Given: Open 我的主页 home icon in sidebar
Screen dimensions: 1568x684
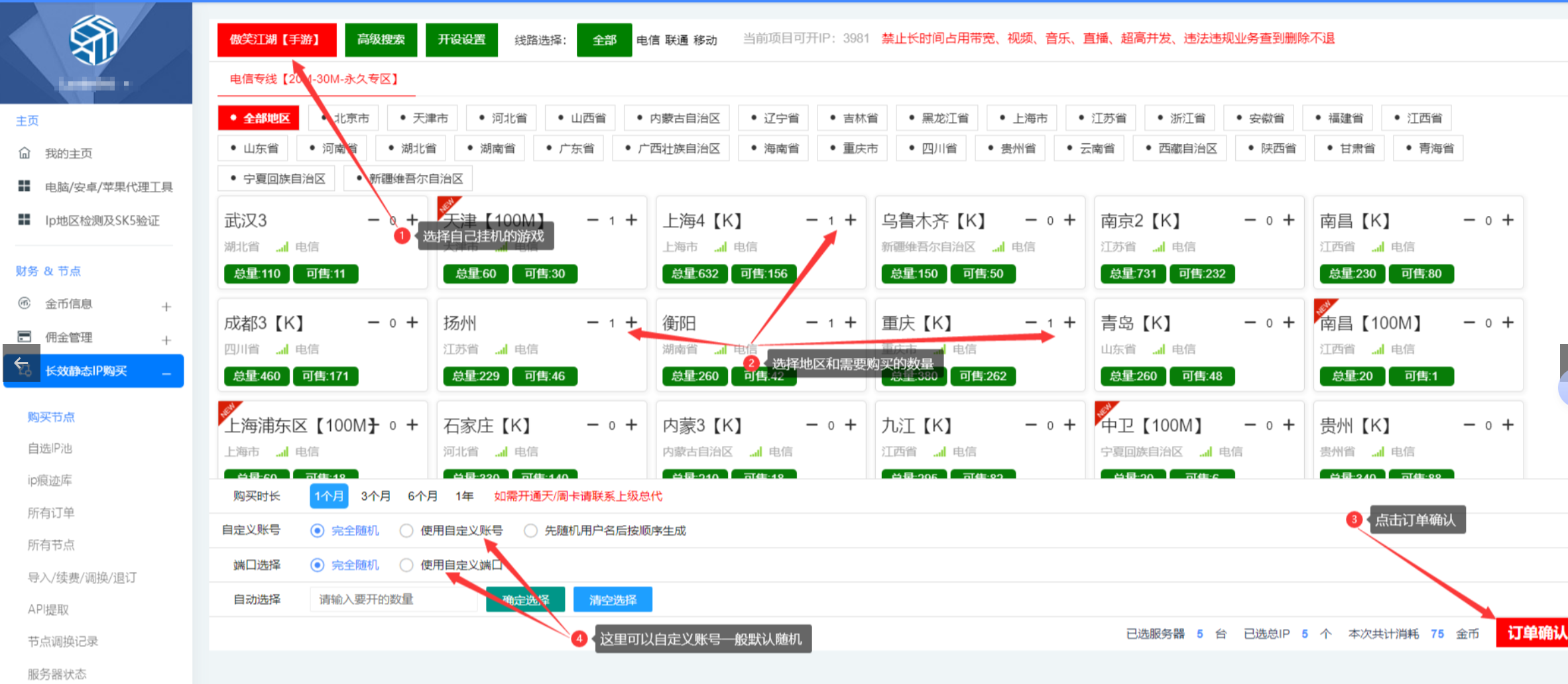Looking at the screenshot, I should tap(25, 153).
